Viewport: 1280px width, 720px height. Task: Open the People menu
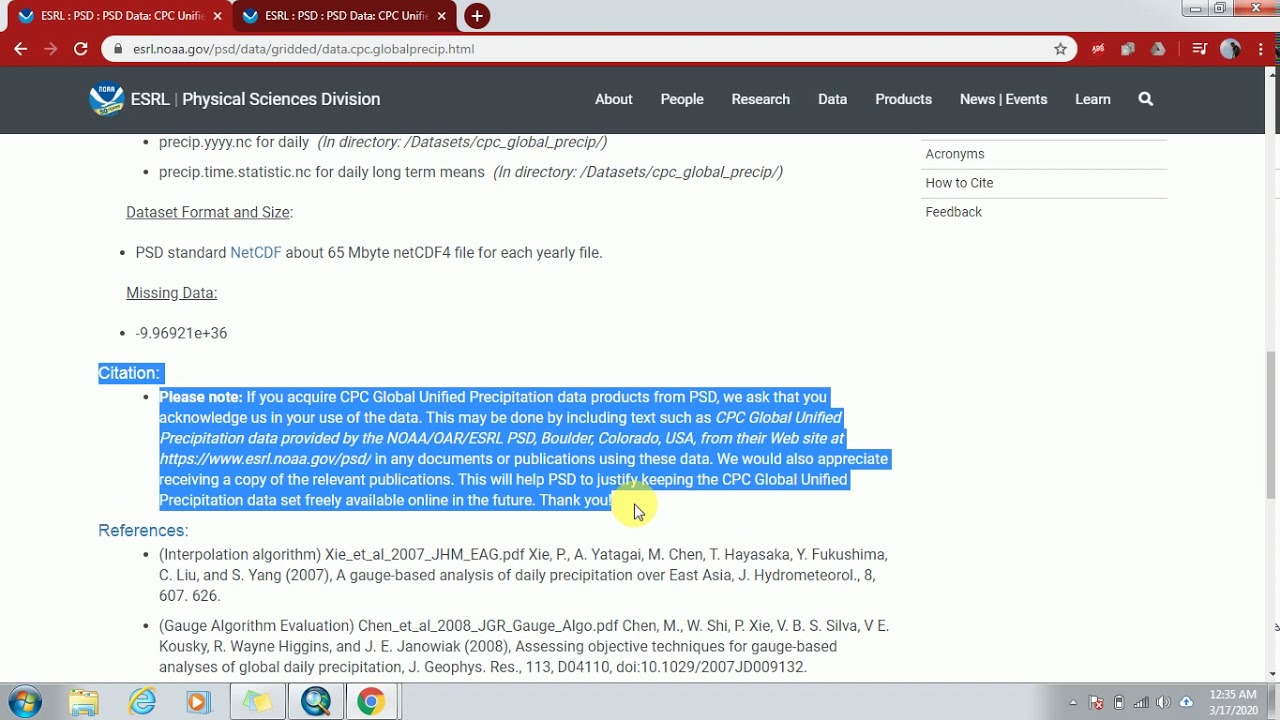click(x=682, y=99)
